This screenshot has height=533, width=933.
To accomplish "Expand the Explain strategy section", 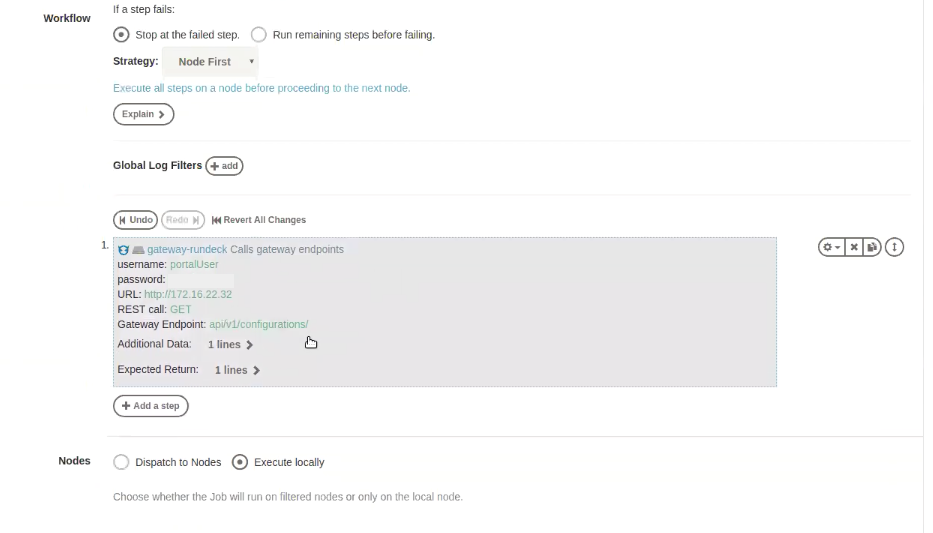I will click(x=143, y=114).
